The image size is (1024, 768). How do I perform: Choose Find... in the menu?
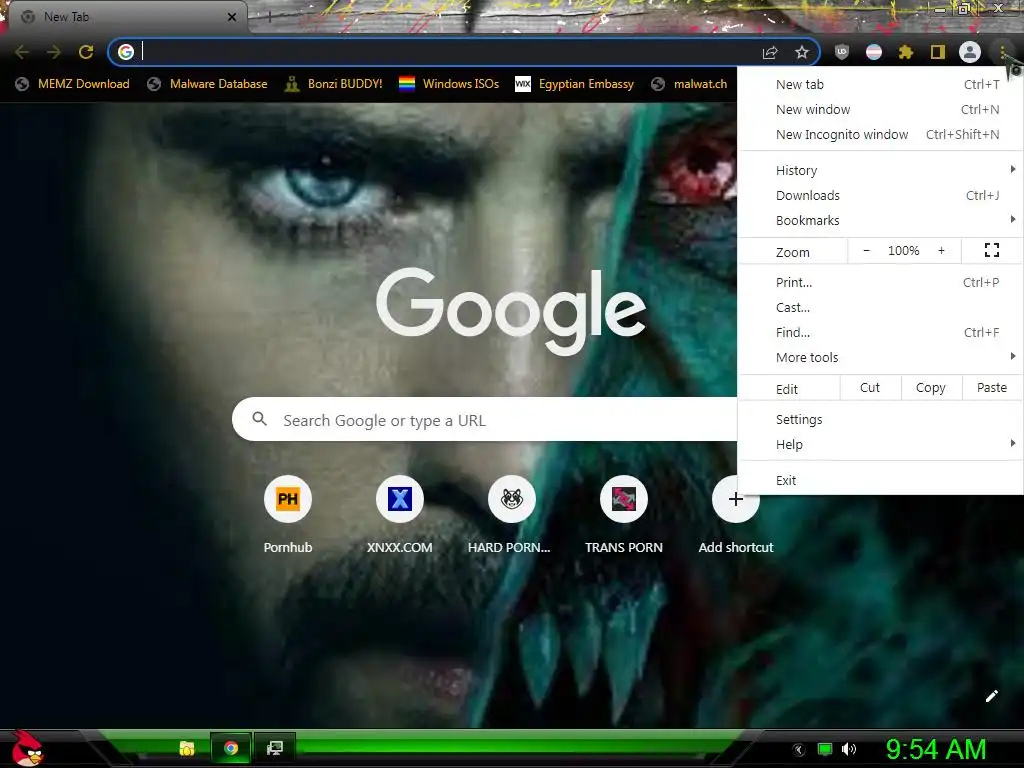[881, 332]
